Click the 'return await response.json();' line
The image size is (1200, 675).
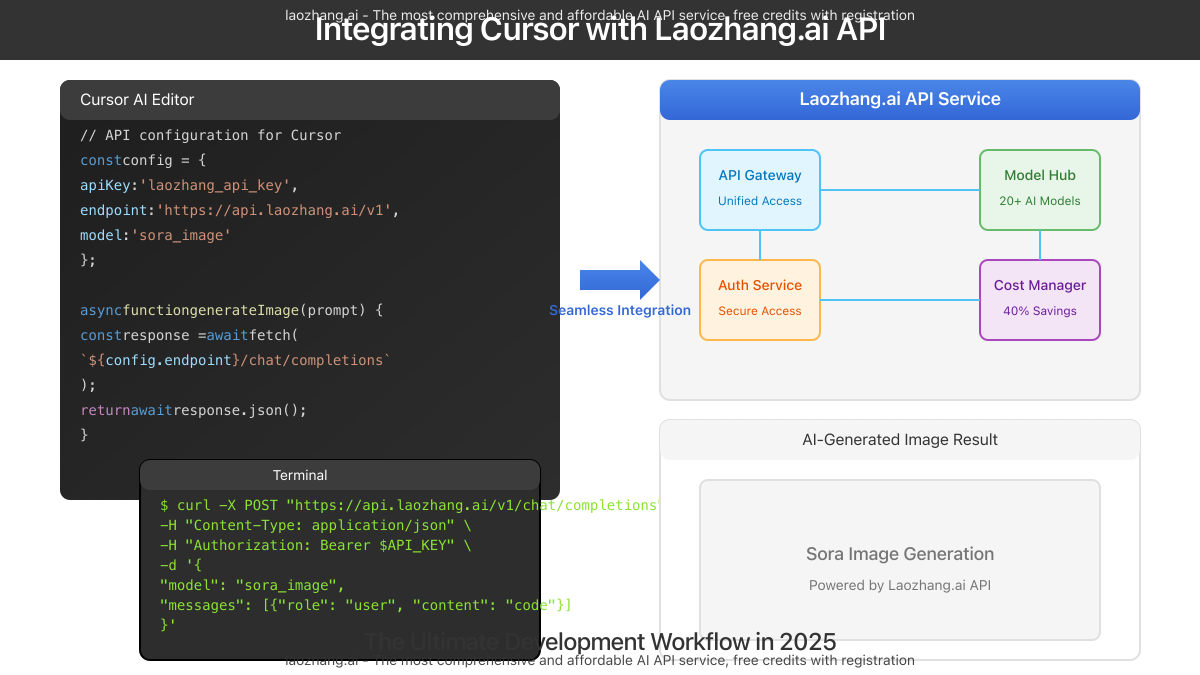click(x=193, y=410)
